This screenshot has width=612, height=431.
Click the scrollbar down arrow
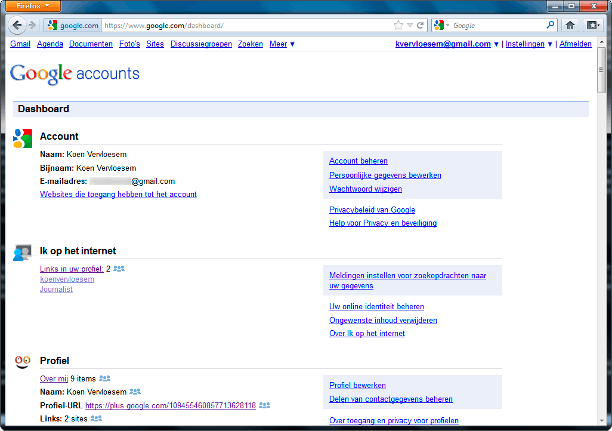(601, 421)
